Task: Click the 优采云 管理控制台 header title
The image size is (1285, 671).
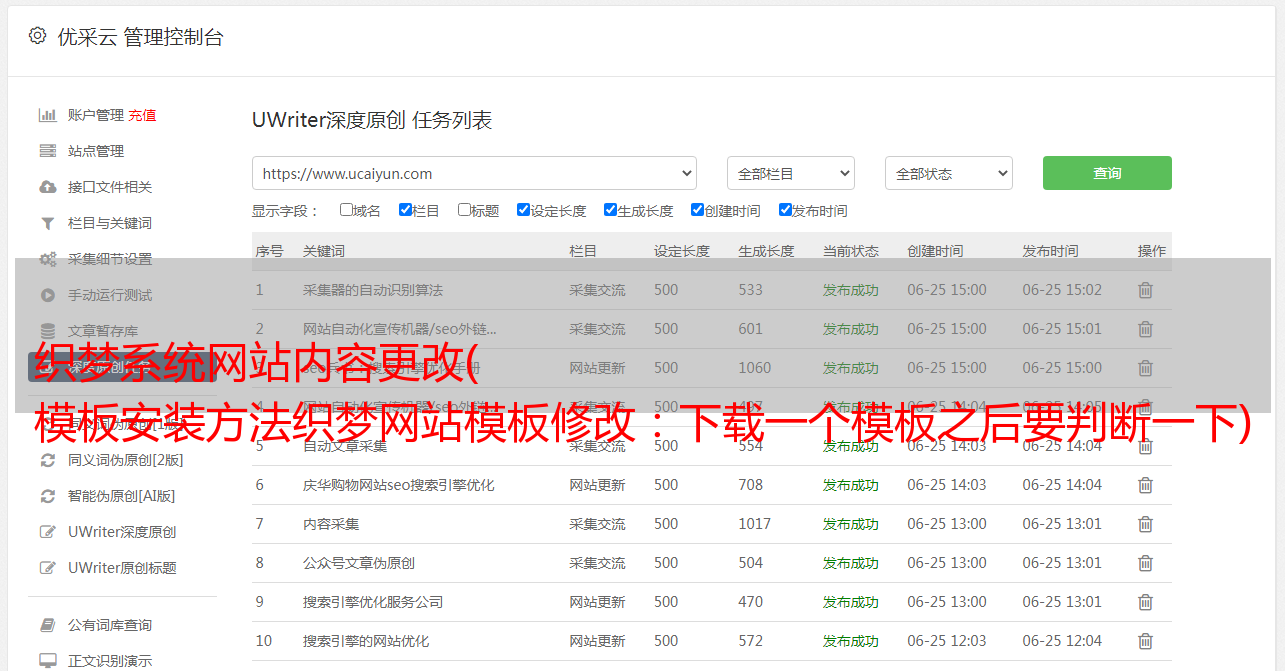Action: point(140,37)
